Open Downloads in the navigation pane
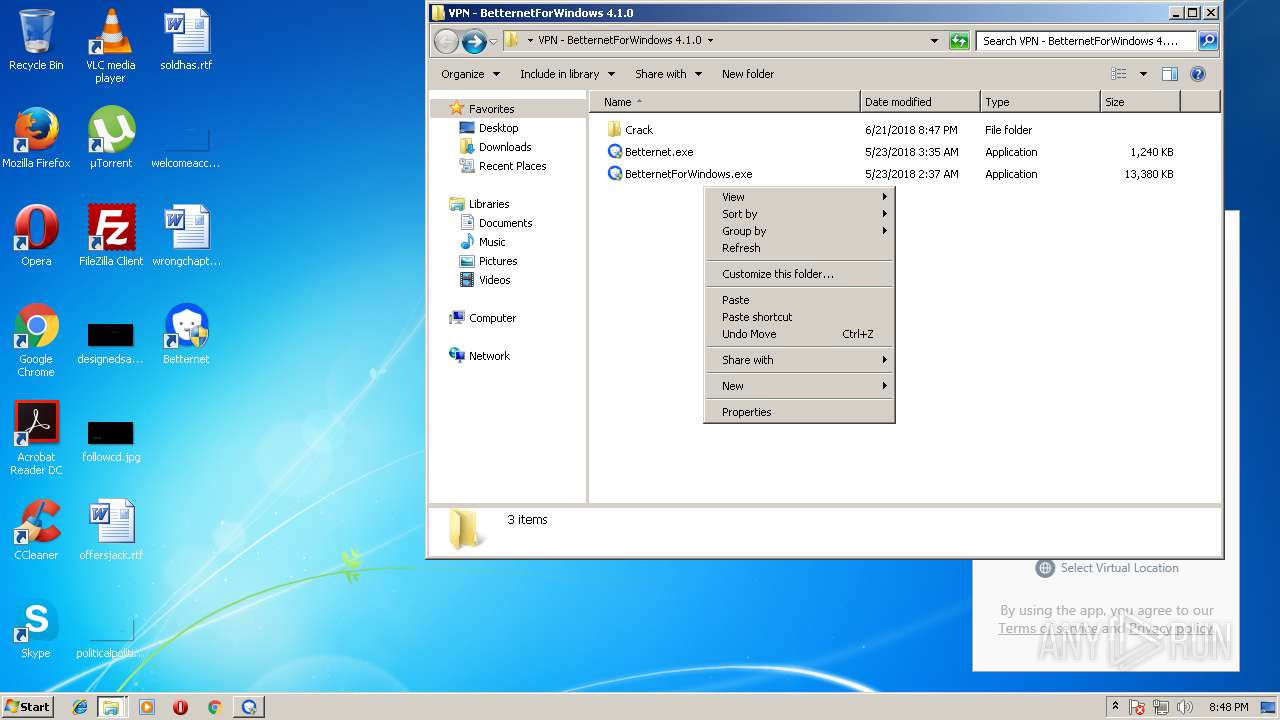Viewport: 1280px width, 720px height. [495, 147]
